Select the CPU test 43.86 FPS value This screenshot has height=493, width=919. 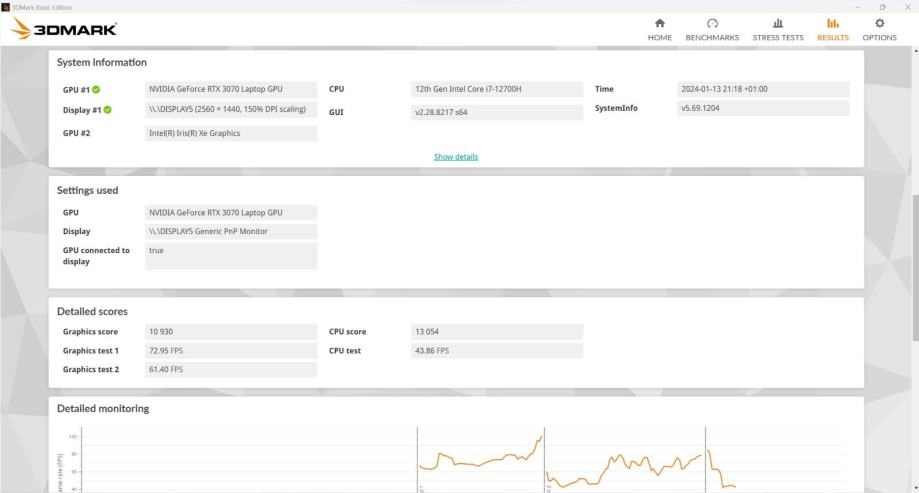497,351
